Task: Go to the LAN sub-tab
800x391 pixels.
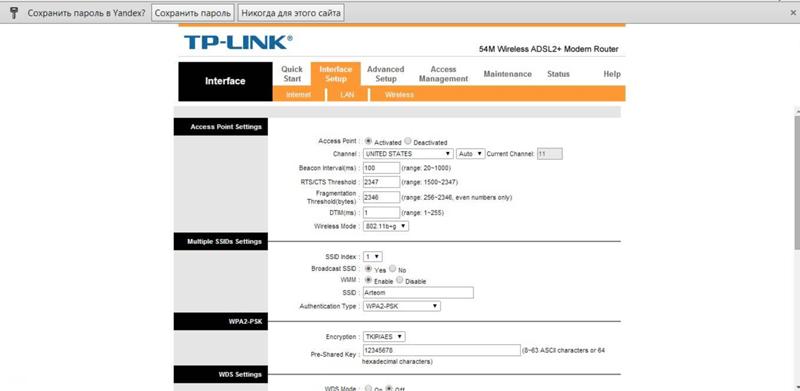Action: [347, 95]
